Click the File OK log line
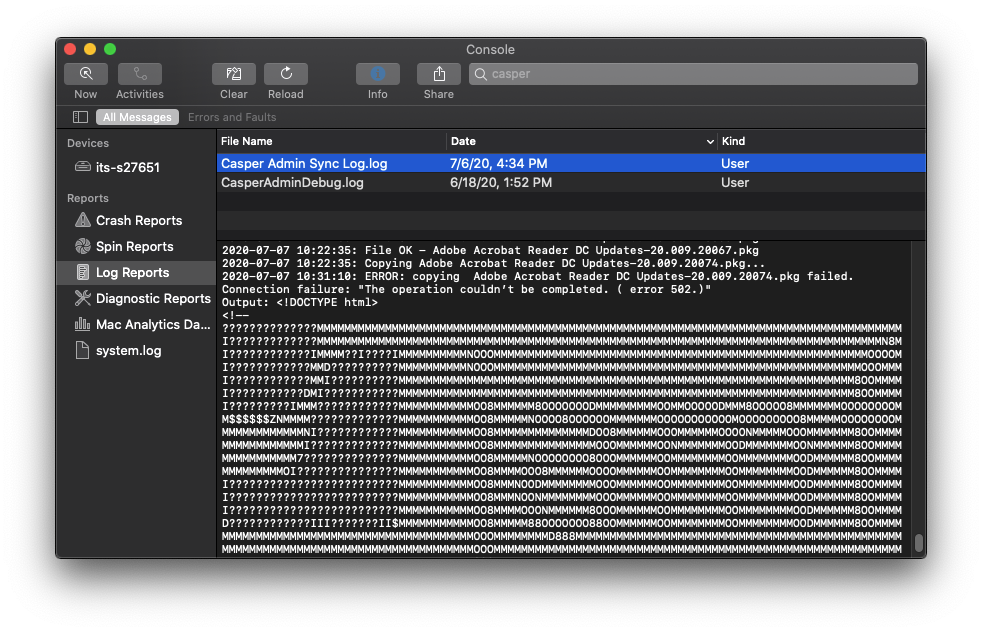Screen dimensions: 982x632 pos(490,250)
